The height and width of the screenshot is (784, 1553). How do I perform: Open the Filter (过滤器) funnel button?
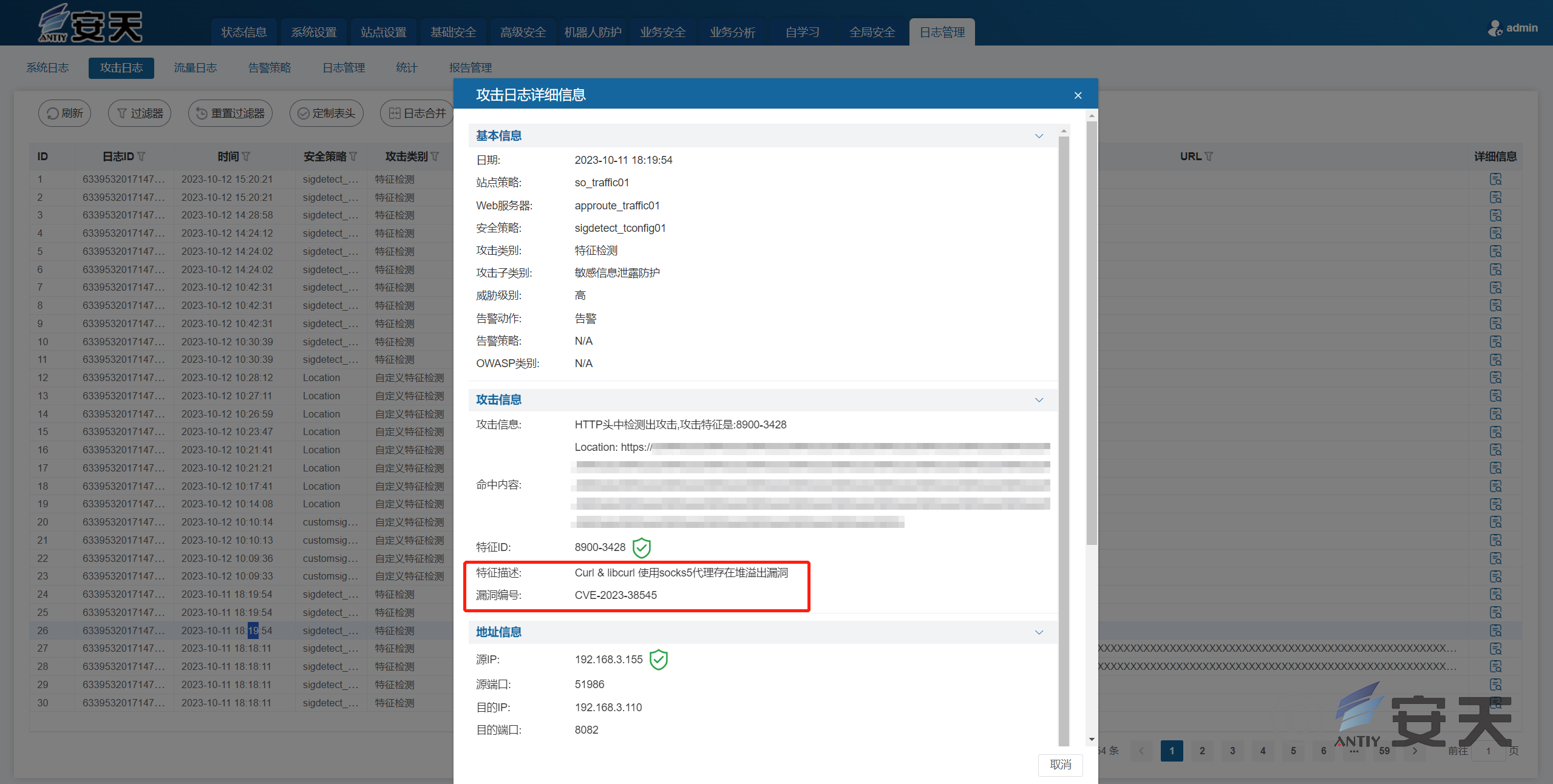(140, 113)
